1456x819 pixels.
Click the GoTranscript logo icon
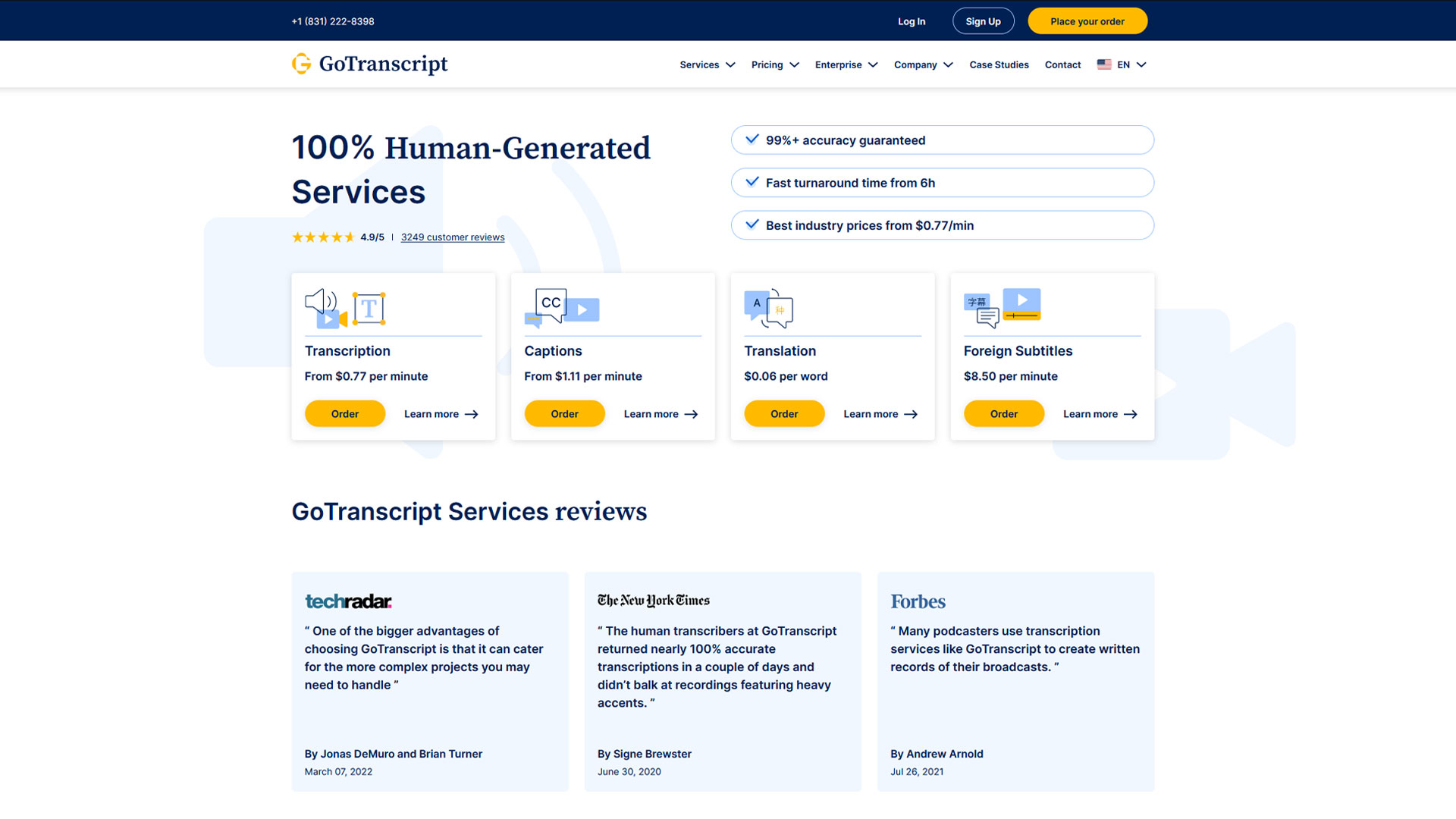[301, 64]
